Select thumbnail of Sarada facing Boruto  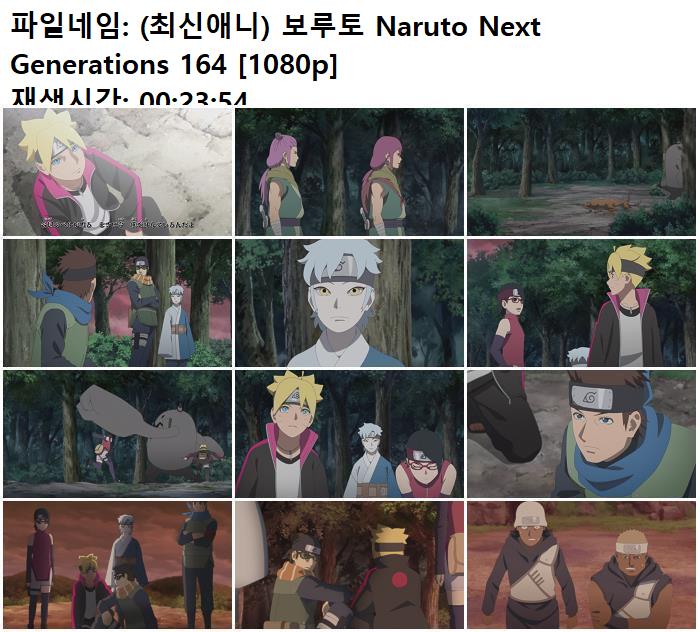pos(581,303)
